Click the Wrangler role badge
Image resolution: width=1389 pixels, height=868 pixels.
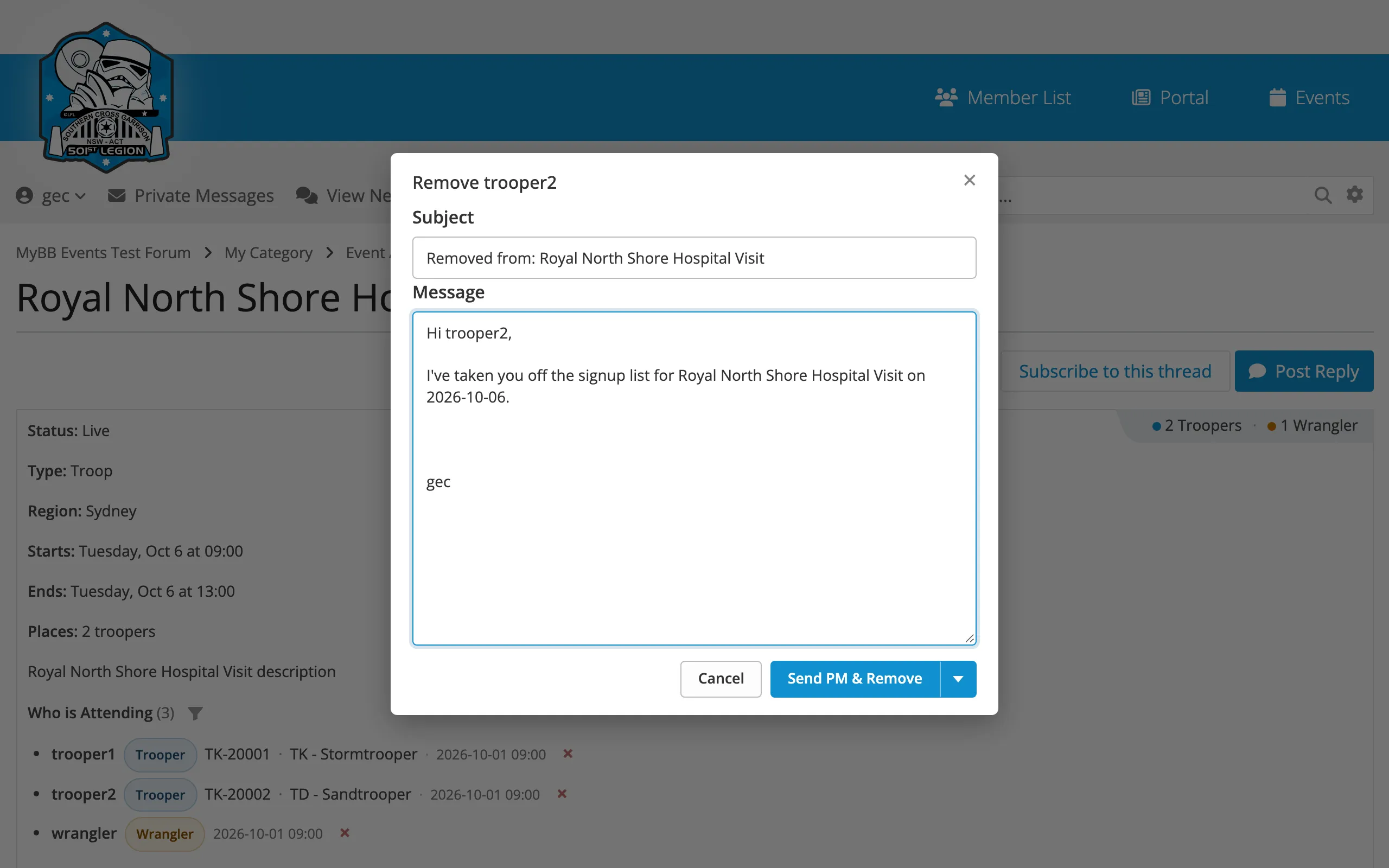pos(165,834)
